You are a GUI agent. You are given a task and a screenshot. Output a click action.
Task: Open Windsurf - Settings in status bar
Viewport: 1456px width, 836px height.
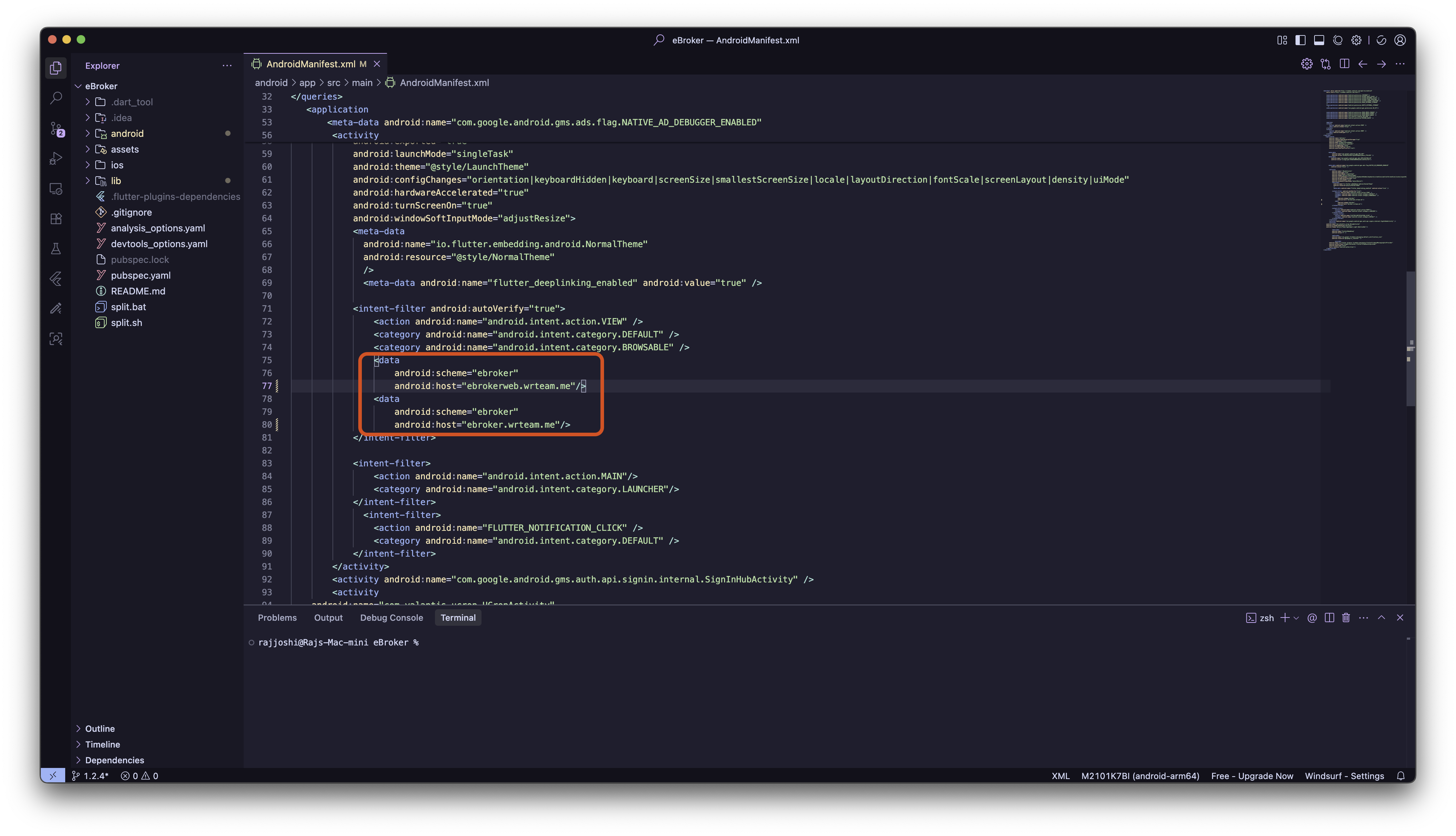[1345, 776]
